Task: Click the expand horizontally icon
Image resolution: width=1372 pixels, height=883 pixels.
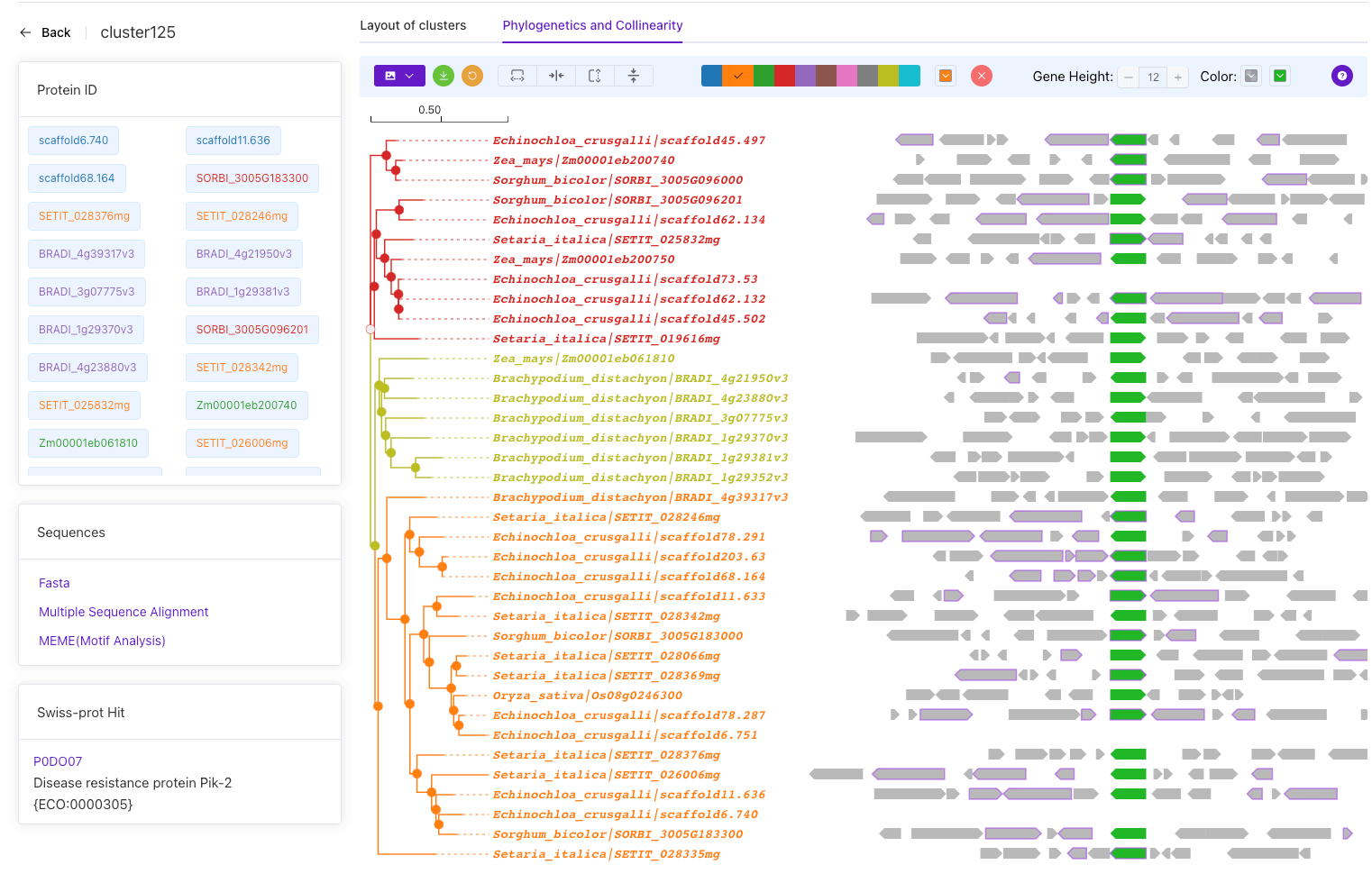Action: (517, 77)
